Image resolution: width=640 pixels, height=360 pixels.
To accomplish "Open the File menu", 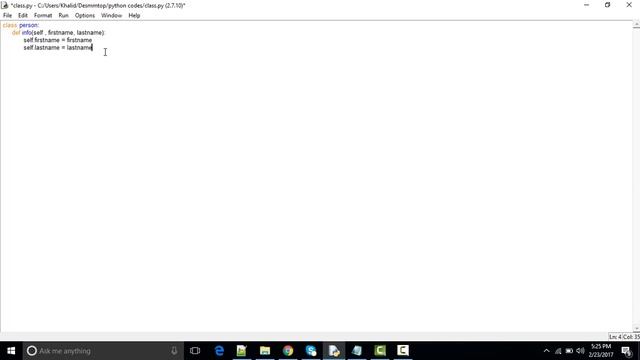I will click(7, 16).
